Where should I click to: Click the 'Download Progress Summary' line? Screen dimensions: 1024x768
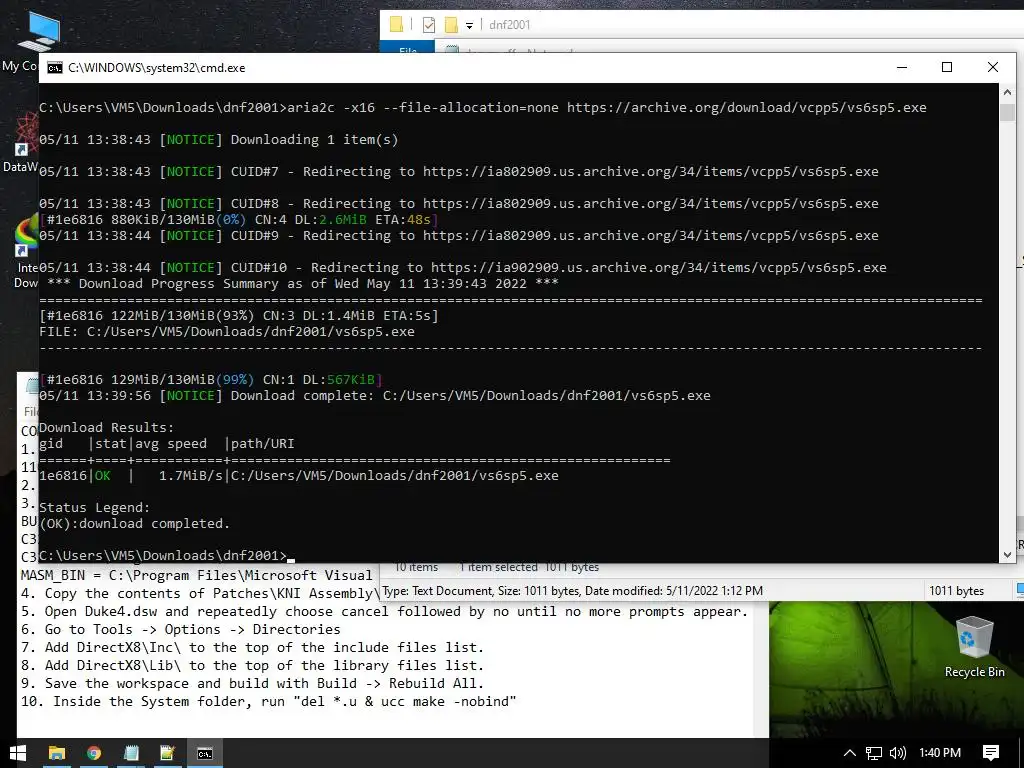[x=303, y=283]
